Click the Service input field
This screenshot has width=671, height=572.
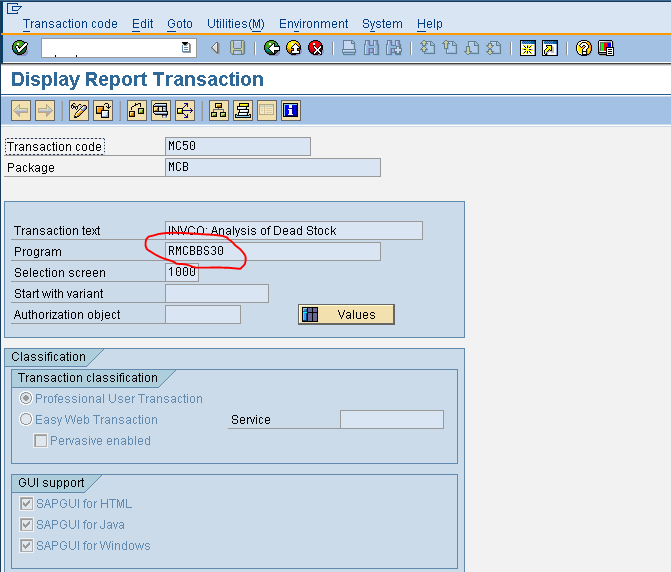[x=392, y=419]
